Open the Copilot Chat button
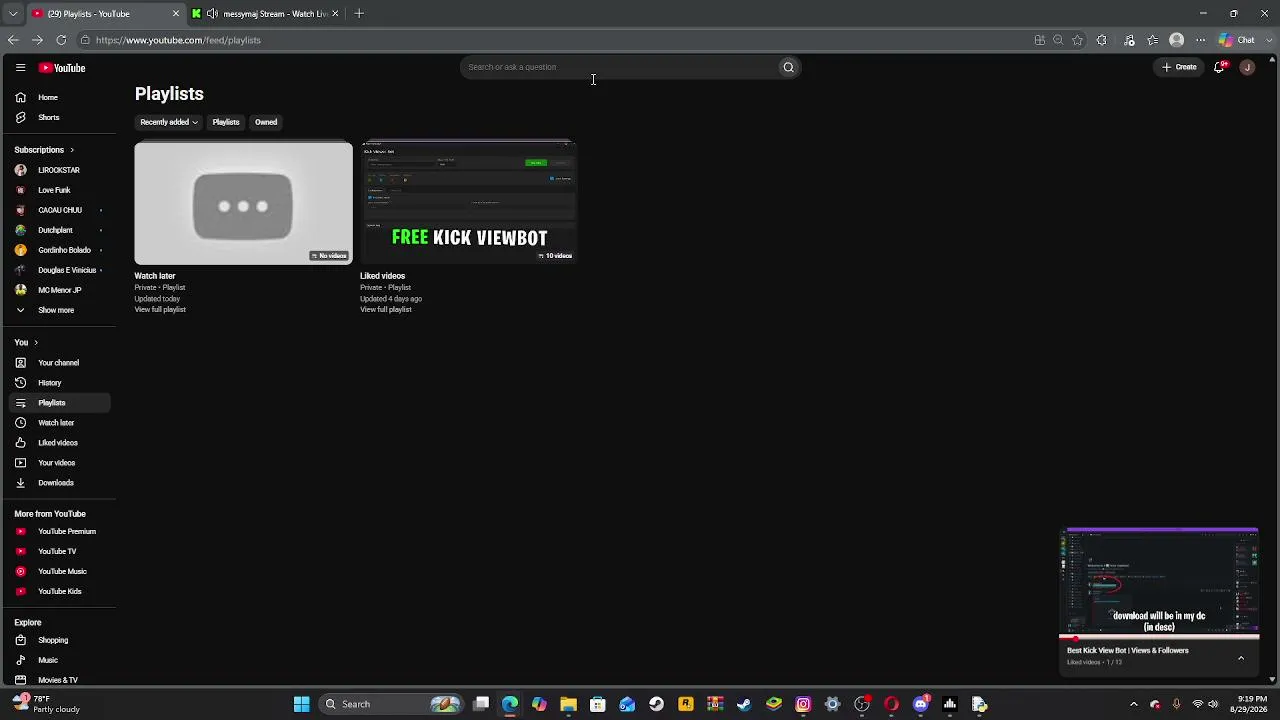The image size is (1280, 720). coord(1237,40)
